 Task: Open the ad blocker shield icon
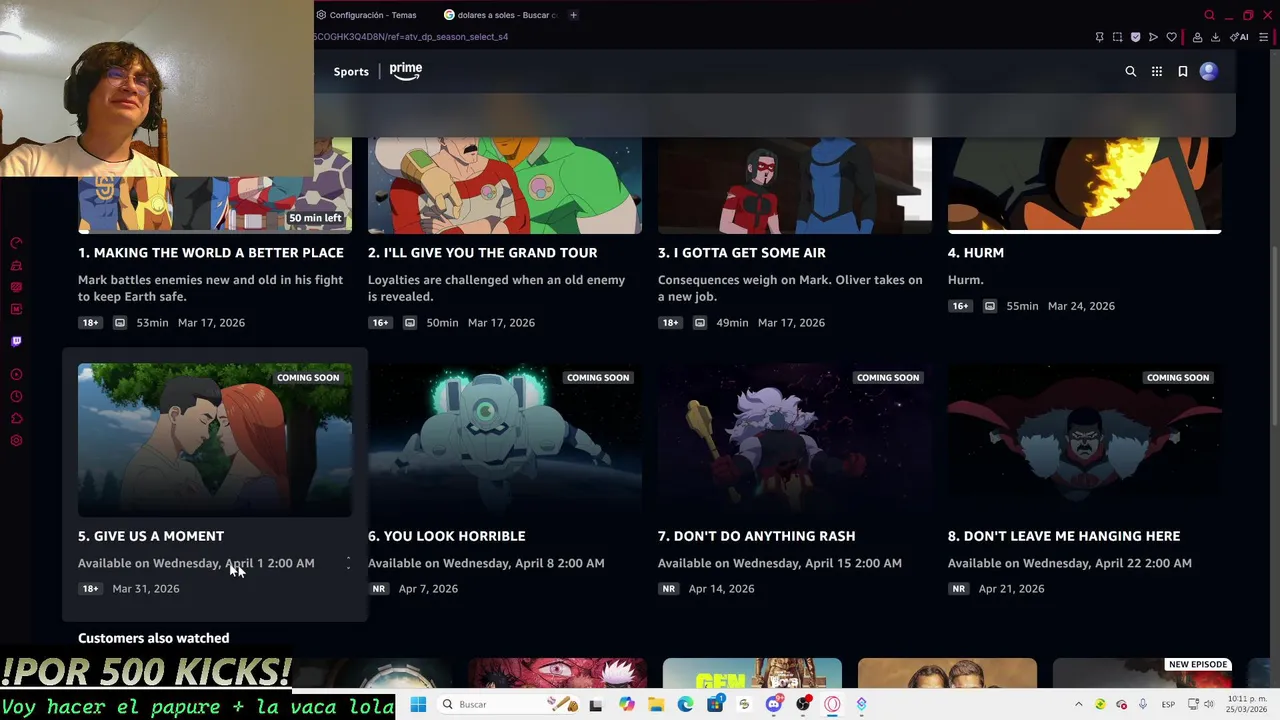pyautogui.click(x=1135, y=37)
